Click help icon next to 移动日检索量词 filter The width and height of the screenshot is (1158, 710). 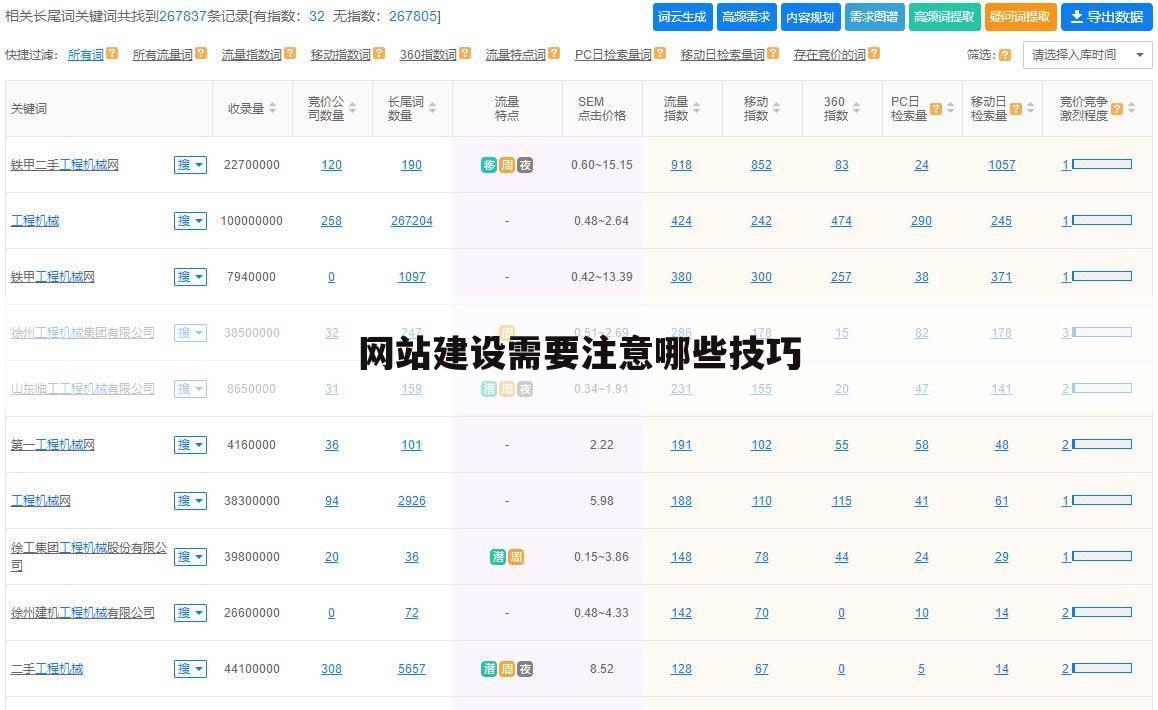(x=773, y=53)
